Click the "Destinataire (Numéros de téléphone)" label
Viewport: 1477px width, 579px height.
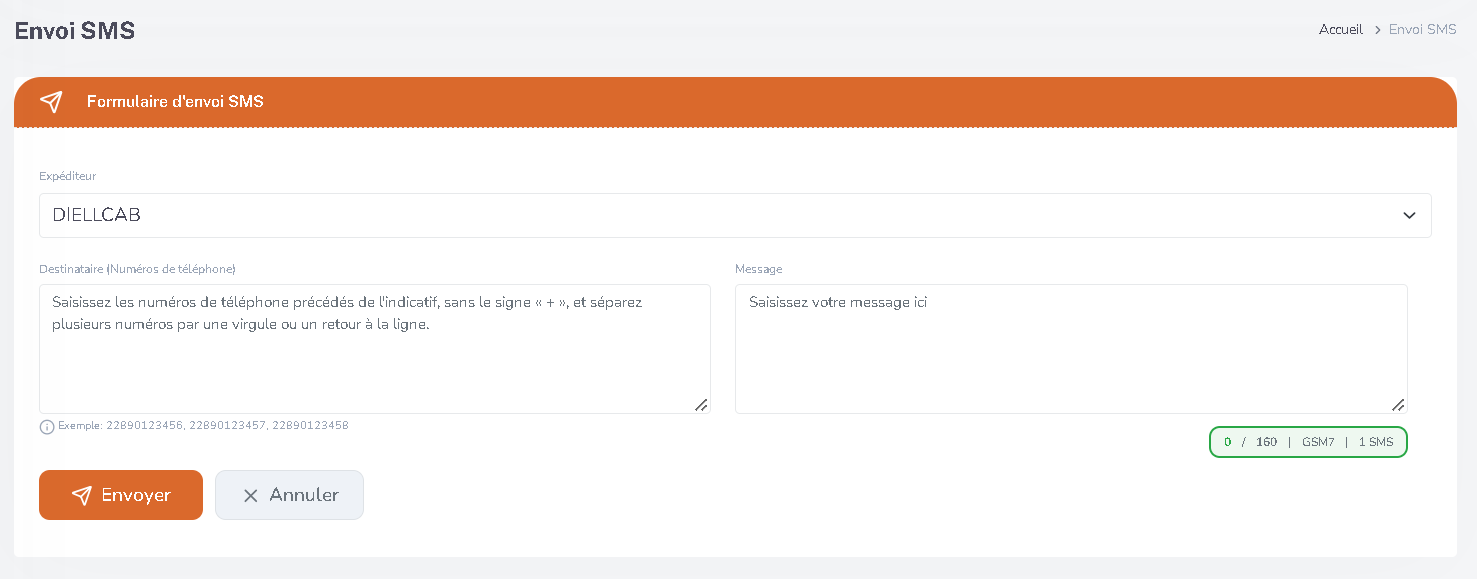[x=137, y=269]
